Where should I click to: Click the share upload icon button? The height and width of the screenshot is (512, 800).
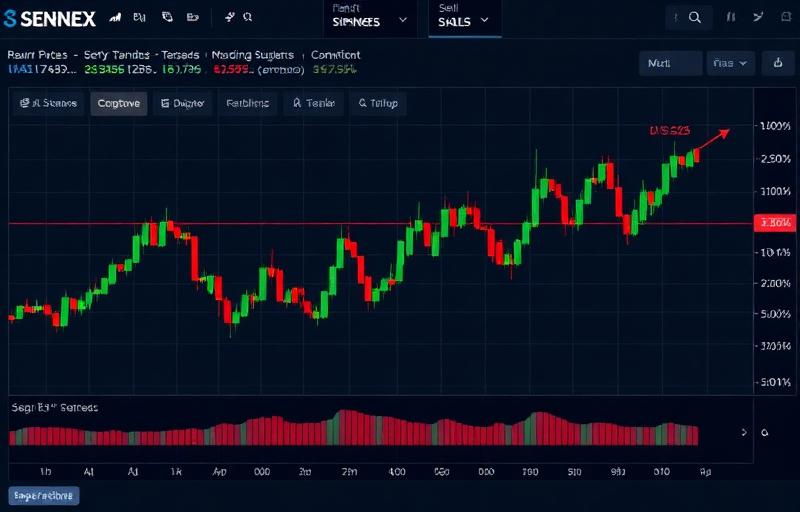click(x=778, y=63)
